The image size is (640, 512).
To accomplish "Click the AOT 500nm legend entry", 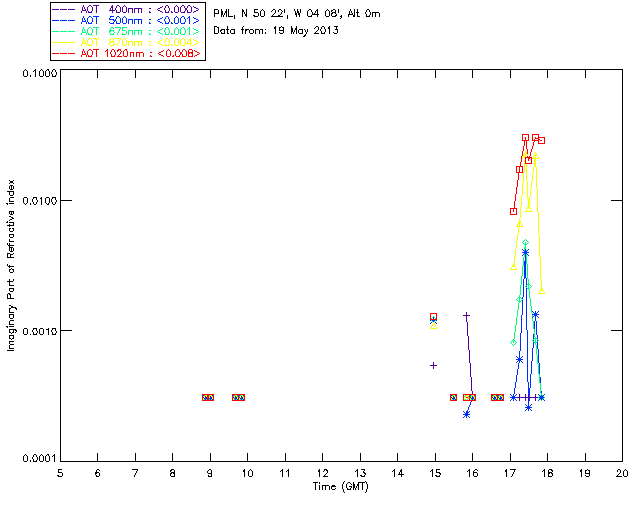I will (127, 20).
